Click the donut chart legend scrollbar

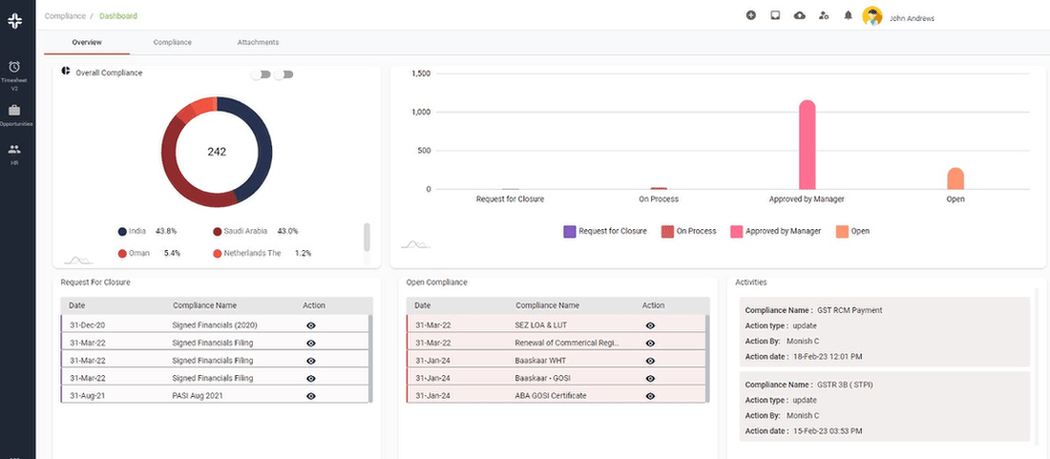coord(366,237)
